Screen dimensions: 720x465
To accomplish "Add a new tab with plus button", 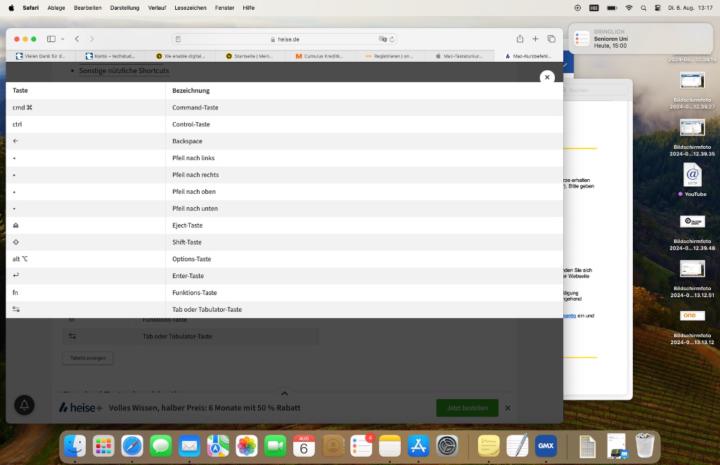I will (535, 39).
